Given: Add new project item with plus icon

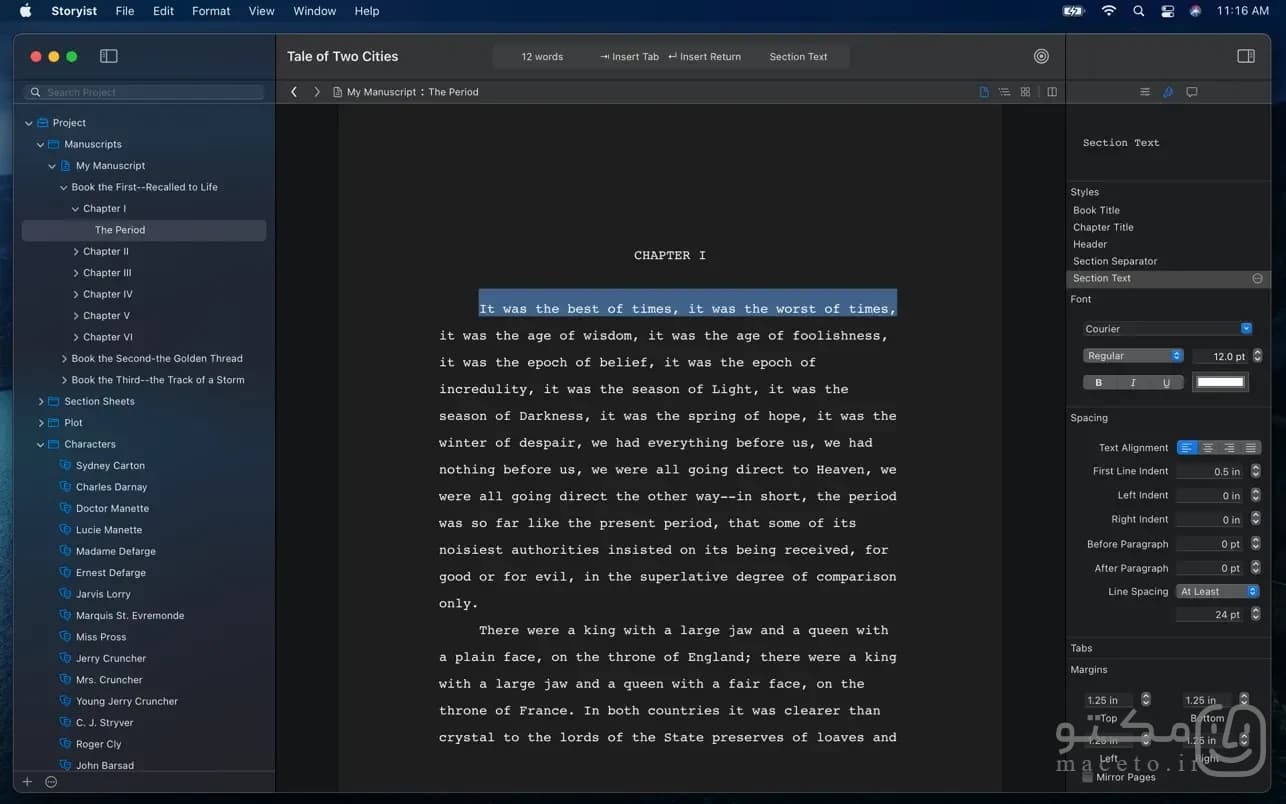Looking at the screenshot, I should (x=27, y=782).
